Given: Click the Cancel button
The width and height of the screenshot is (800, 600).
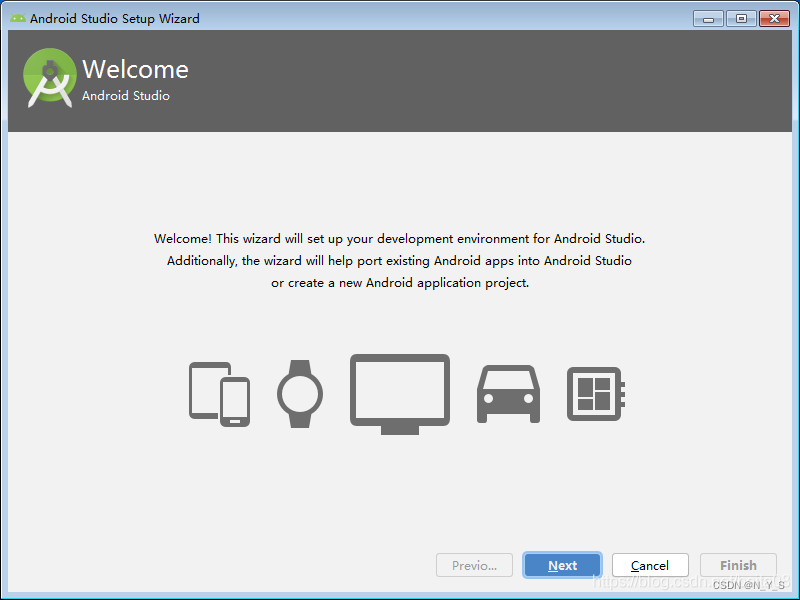Looking at the screenshot, I should (650, 565).
